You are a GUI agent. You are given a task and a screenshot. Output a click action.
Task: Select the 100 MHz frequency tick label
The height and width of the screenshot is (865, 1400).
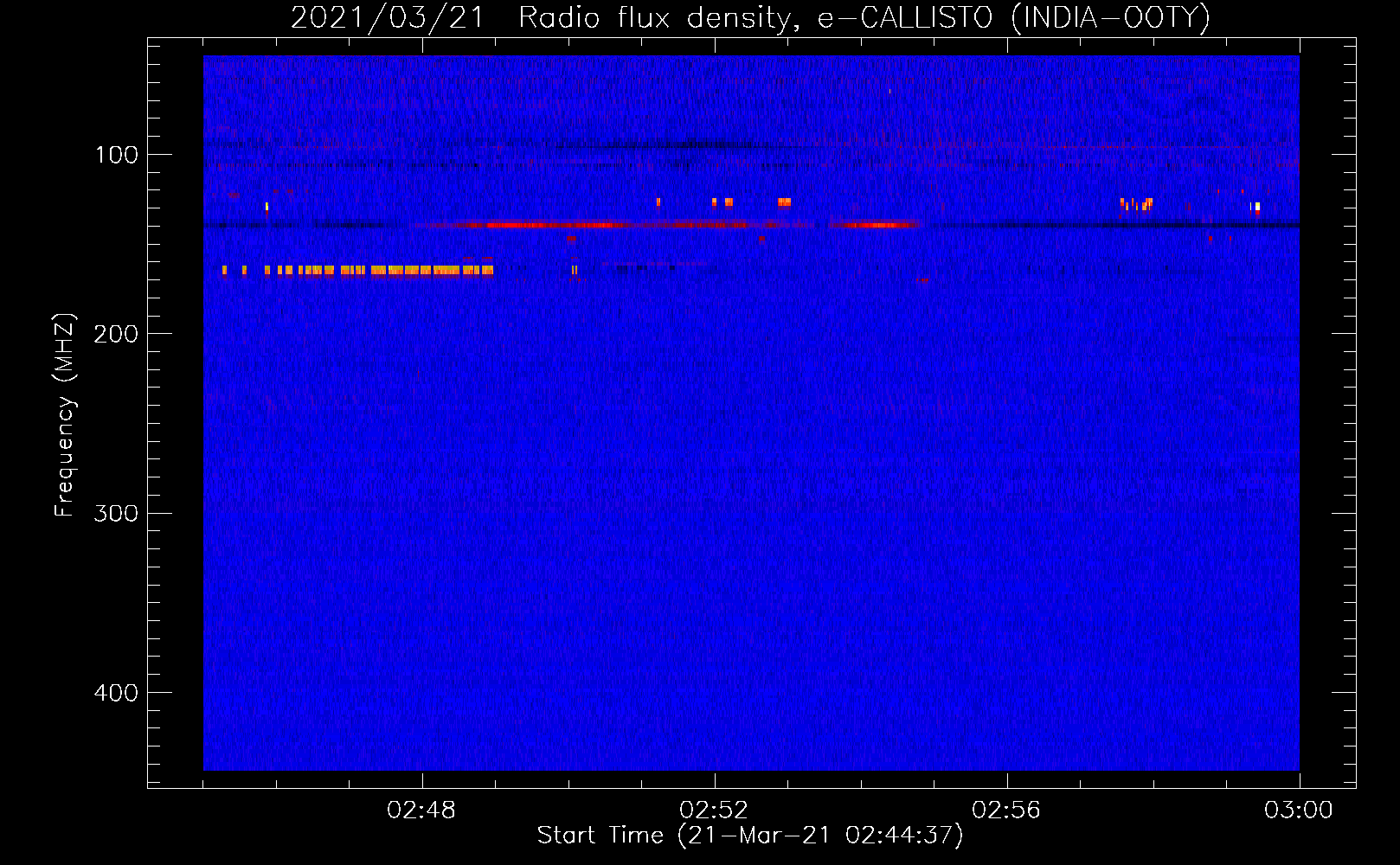117,155
